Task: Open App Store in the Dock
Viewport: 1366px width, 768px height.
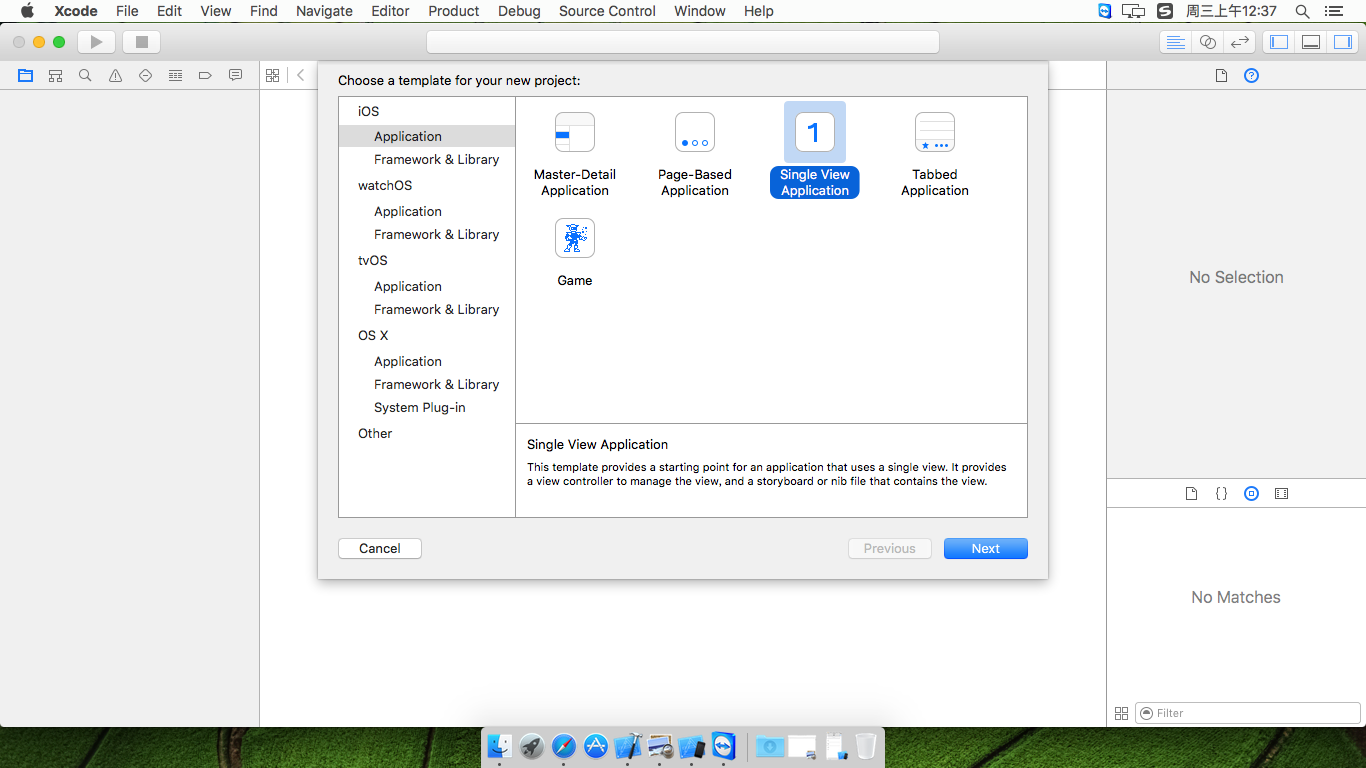Action: tap(596, 746)
